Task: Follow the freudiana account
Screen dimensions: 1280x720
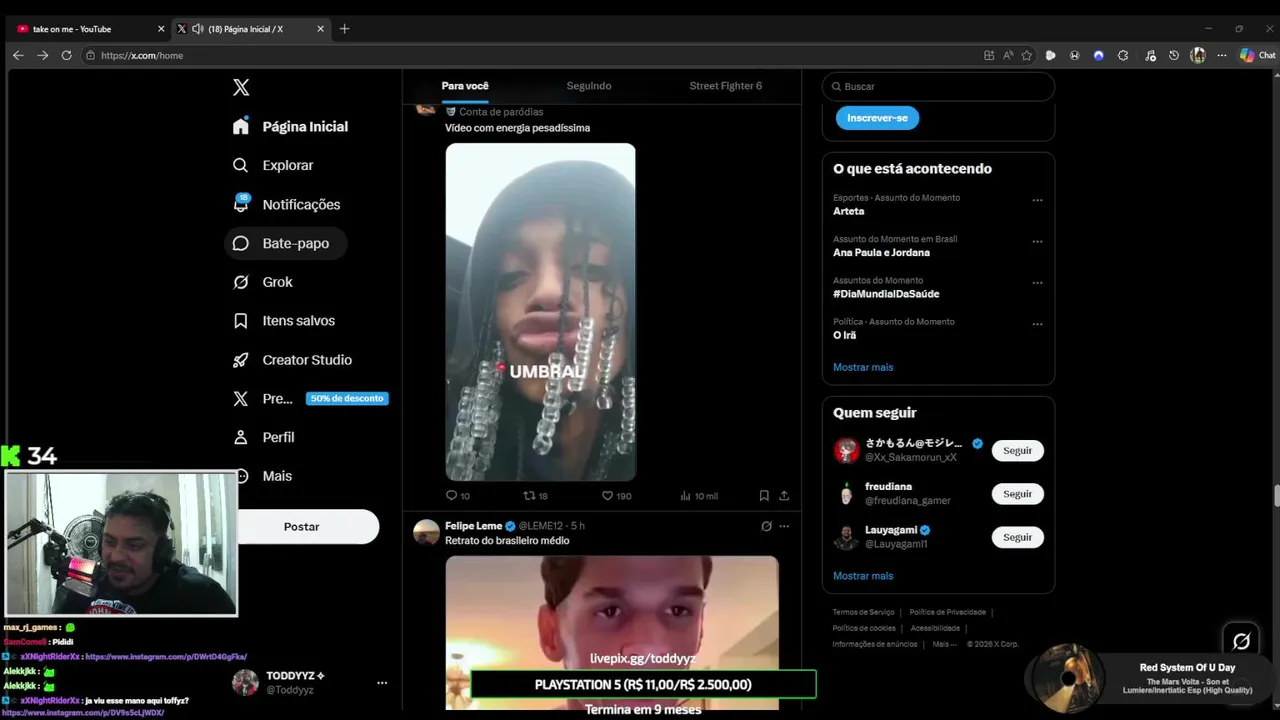Action: [x=1017, y=493]
